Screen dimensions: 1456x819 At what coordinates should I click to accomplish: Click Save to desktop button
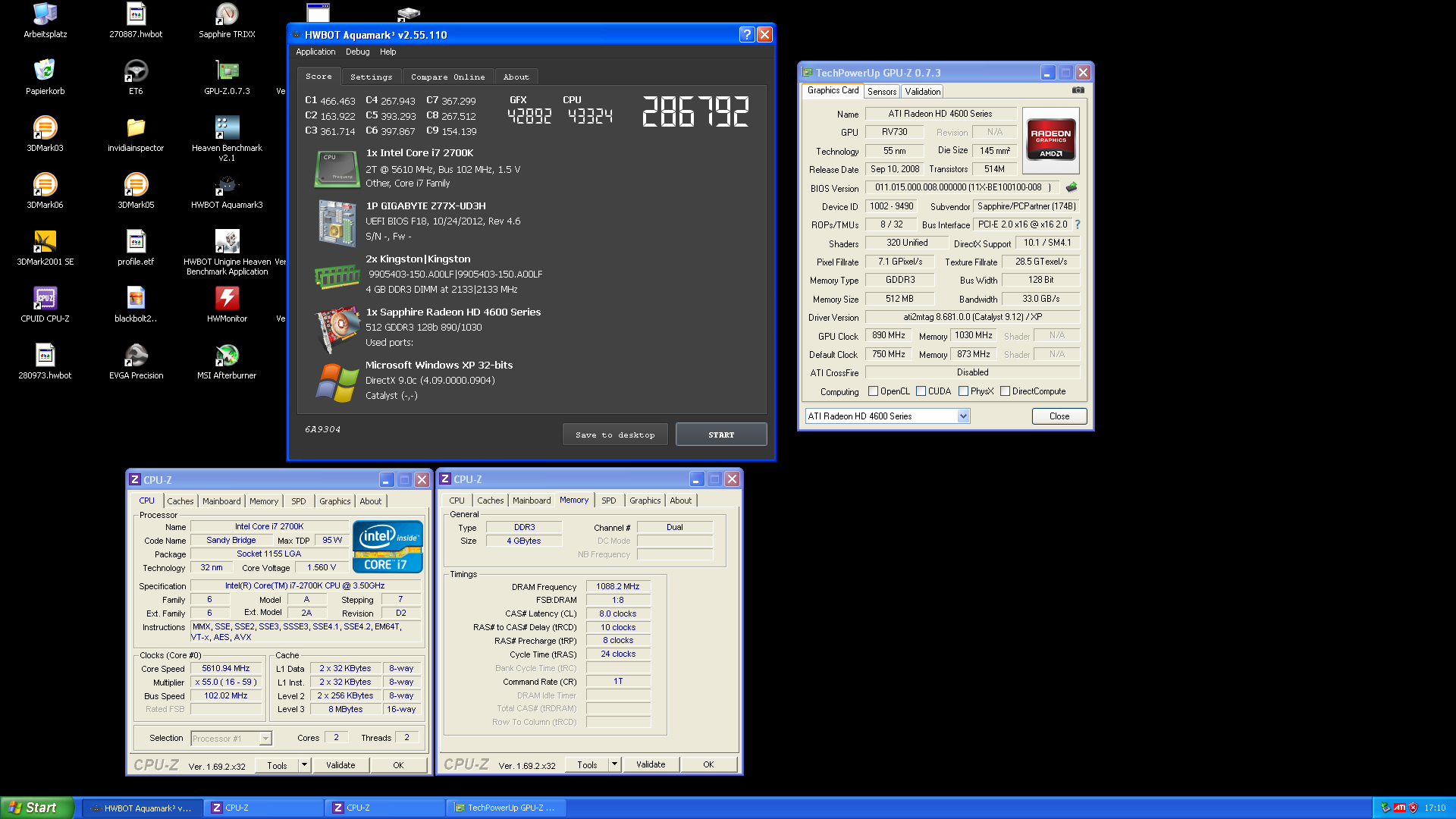click(615, 435)
